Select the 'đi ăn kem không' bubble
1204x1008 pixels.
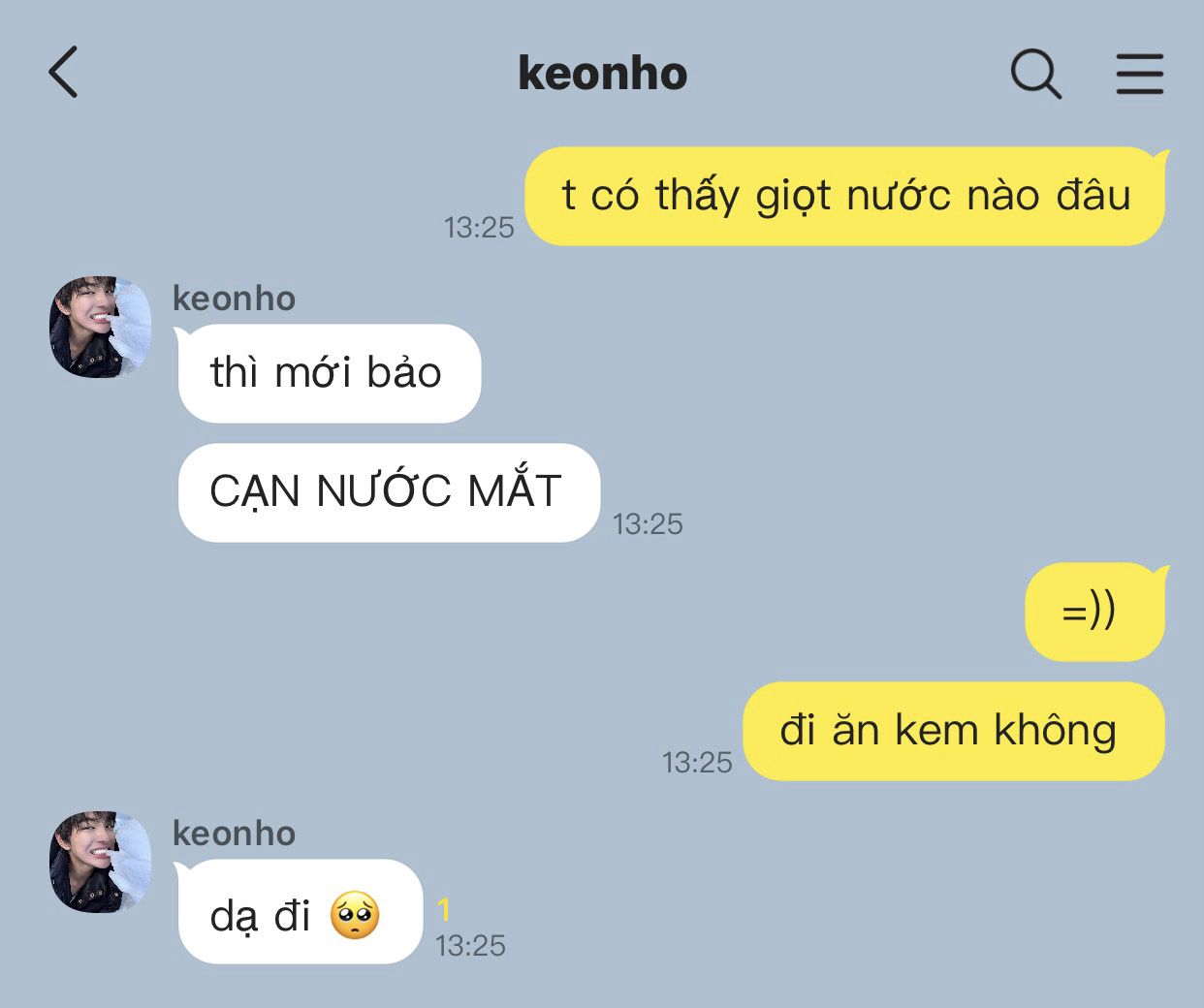[x=954, y=731]
